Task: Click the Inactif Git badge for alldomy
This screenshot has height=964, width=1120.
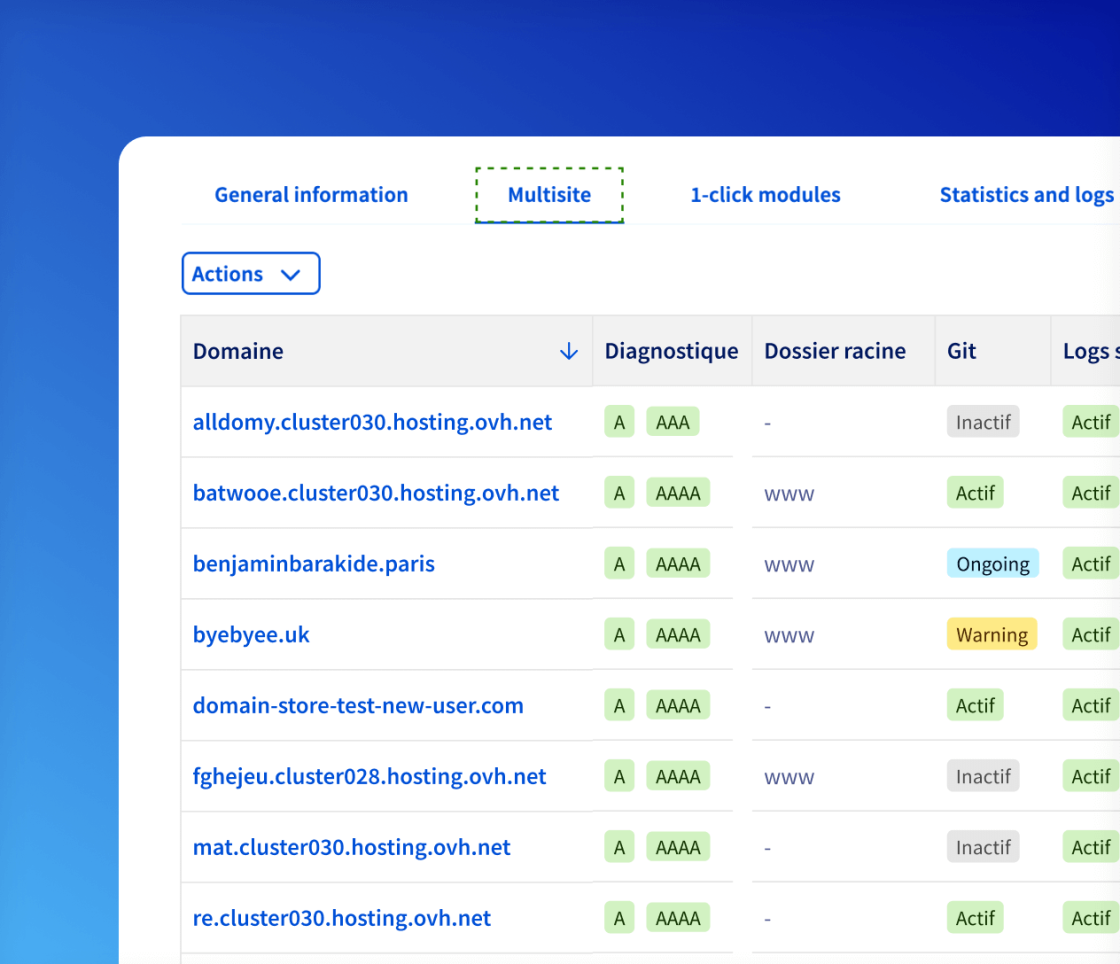Action: pyautogui.click(x=983, y=422)
